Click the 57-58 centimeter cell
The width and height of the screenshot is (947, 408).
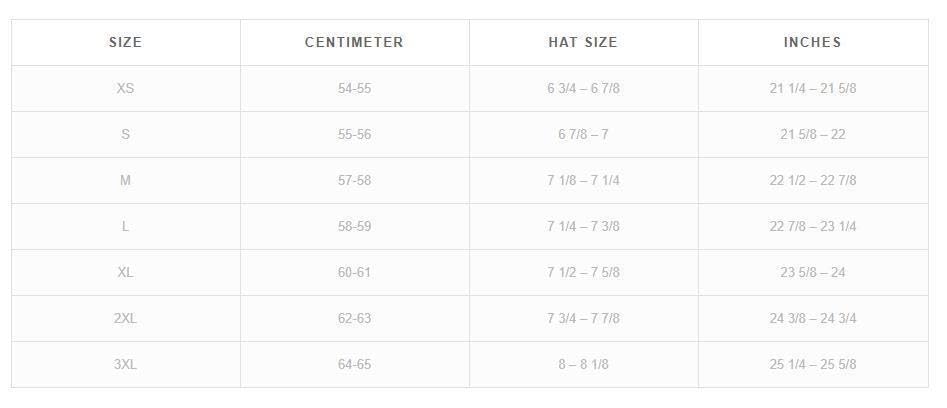click(354, 180)
